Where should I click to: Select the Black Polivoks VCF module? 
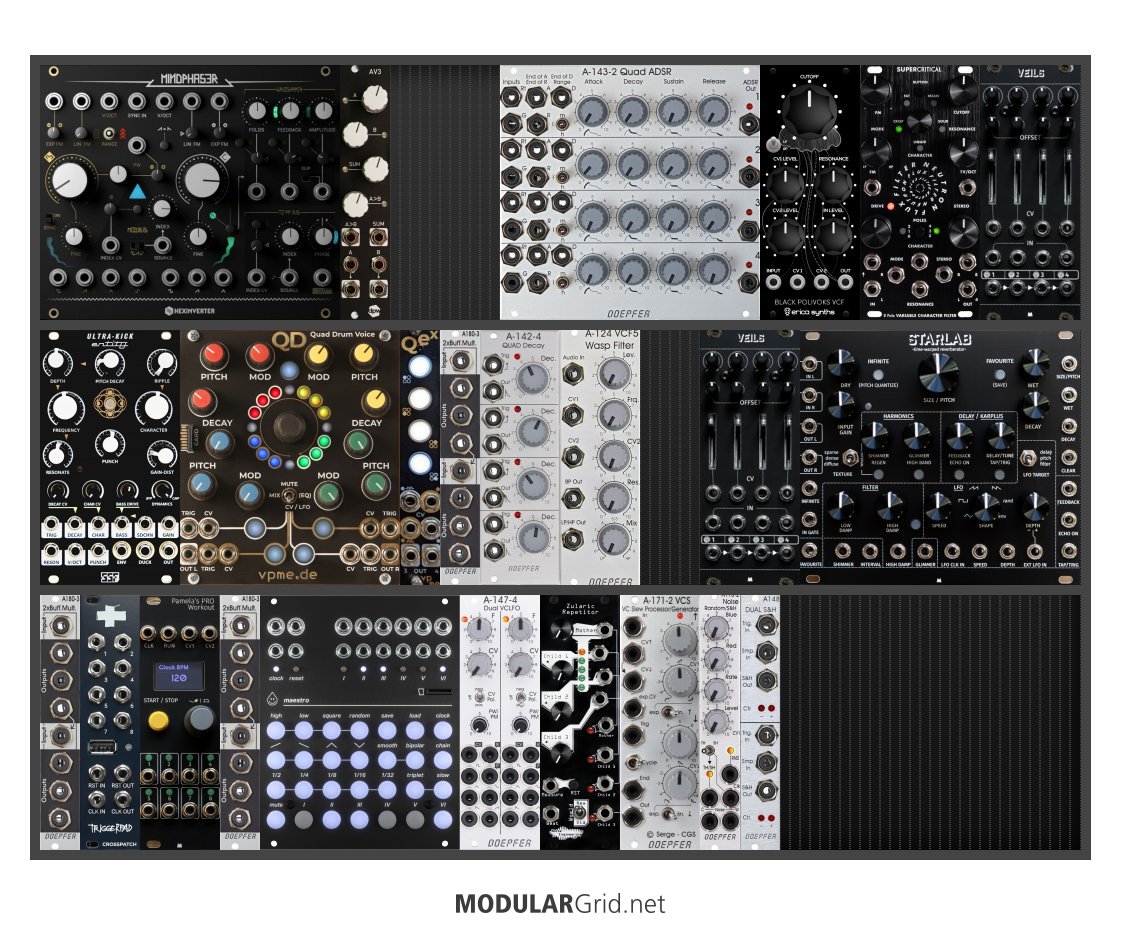tap(810, 192)
